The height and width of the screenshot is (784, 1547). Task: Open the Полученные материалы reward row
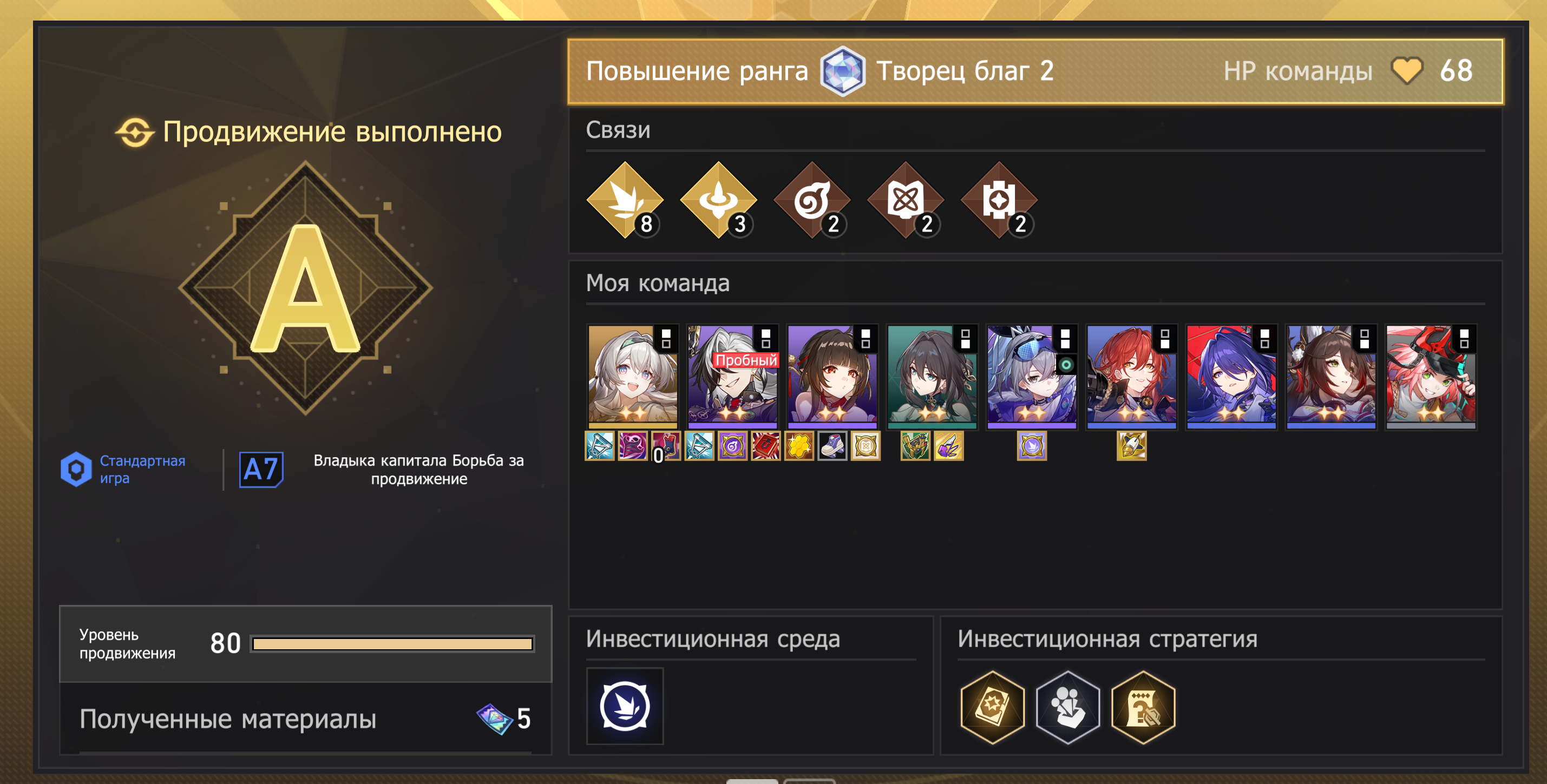point(305,719)
